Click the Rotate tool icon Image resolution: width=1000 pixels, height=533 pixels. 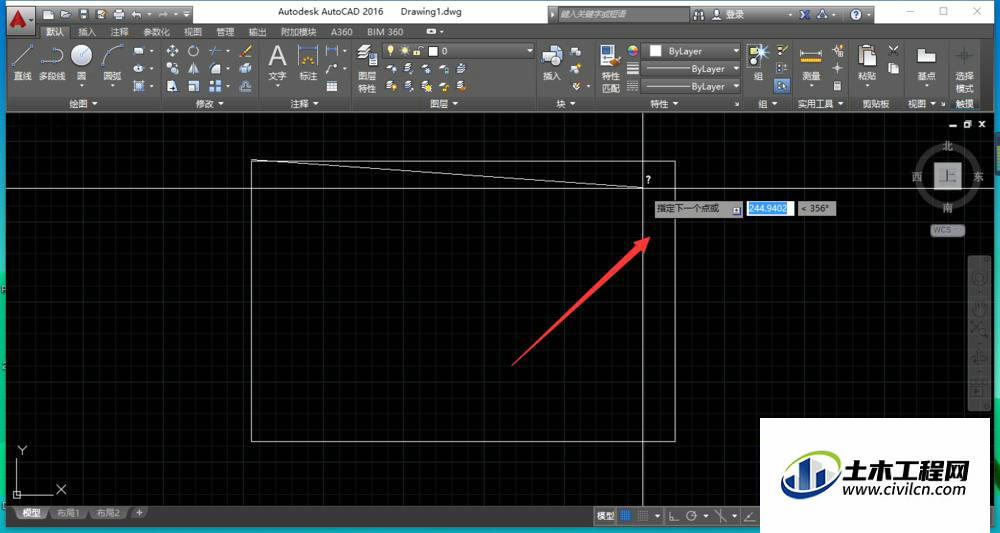(x=193, y=51)
